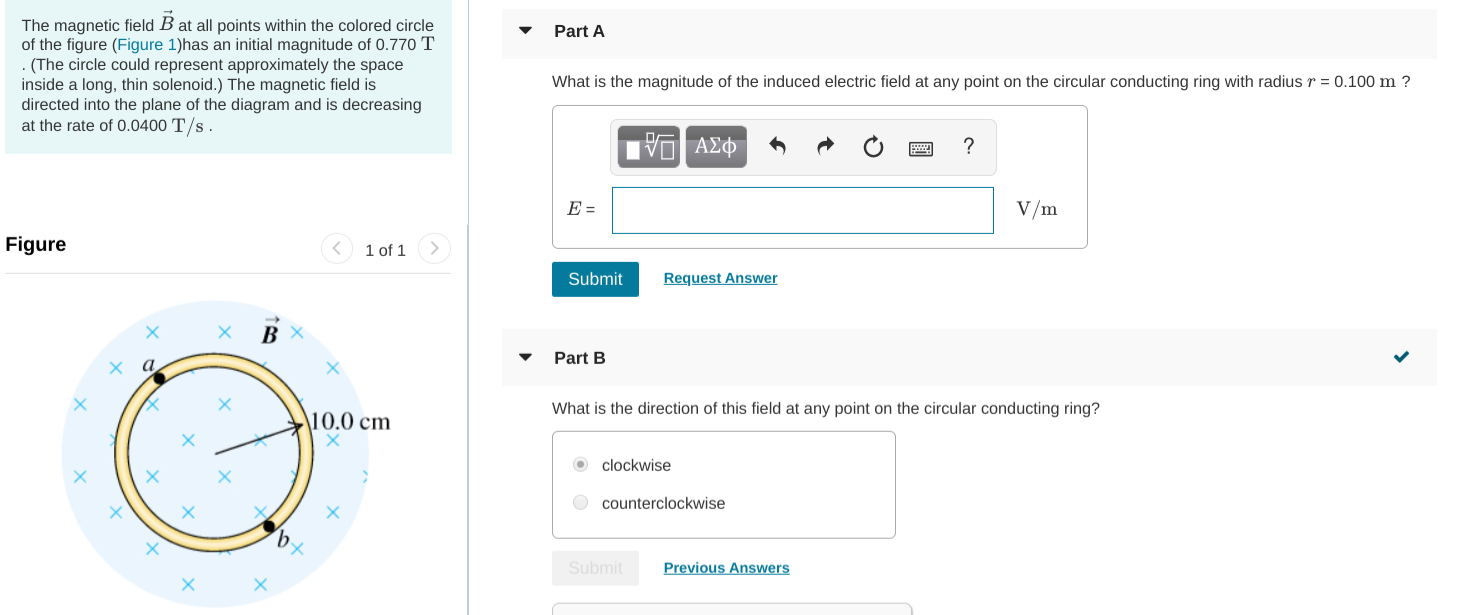Click the previous figure navigation arrow
This screenshot has width=1483, height=615.
coord(337,248)
